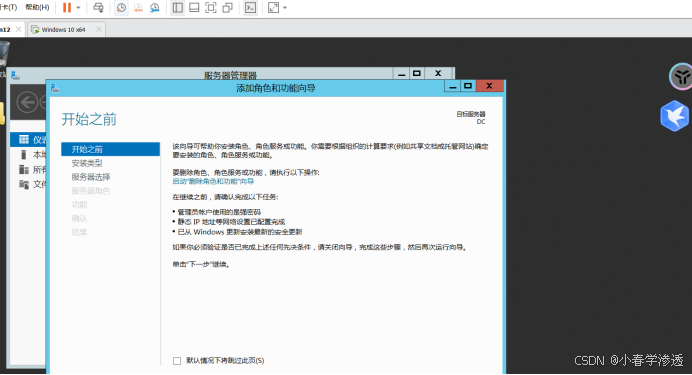The height and width of the screenshot is (375, 692).
Task: Check the 默认情况下将跳过此页 checkbox
Action: pos(177,361)
